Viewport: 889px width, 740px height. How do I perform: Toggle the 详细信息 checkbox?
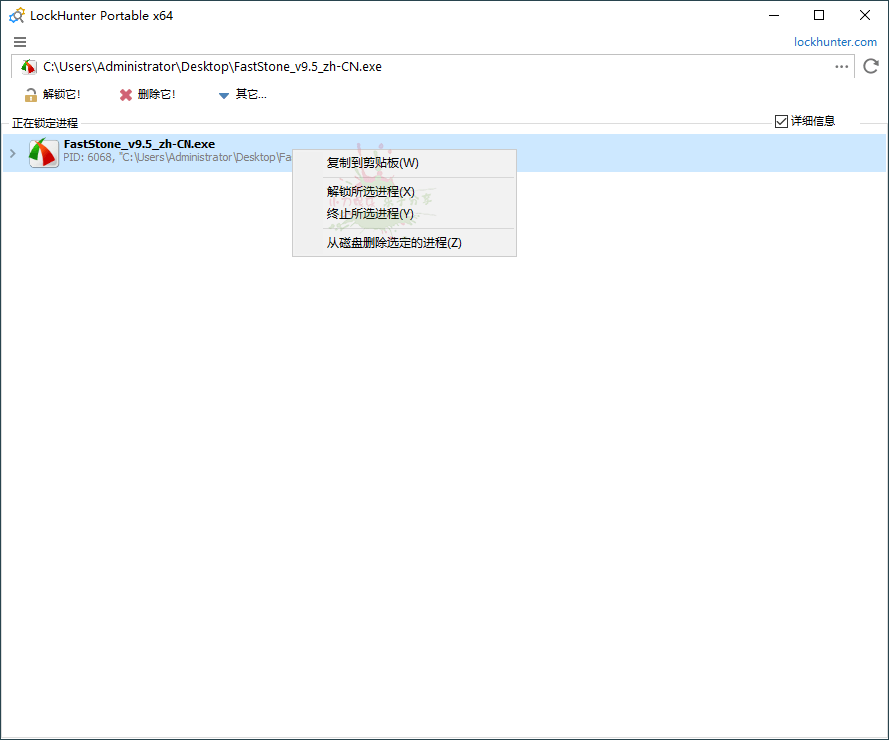(x=780, y=121)
